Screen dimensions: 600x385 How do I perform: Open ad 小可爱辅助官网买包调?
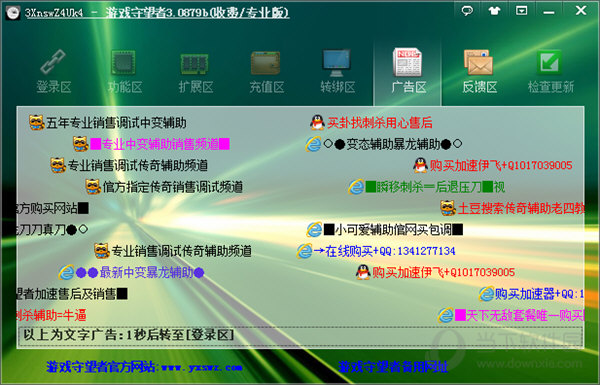[393, 230]
